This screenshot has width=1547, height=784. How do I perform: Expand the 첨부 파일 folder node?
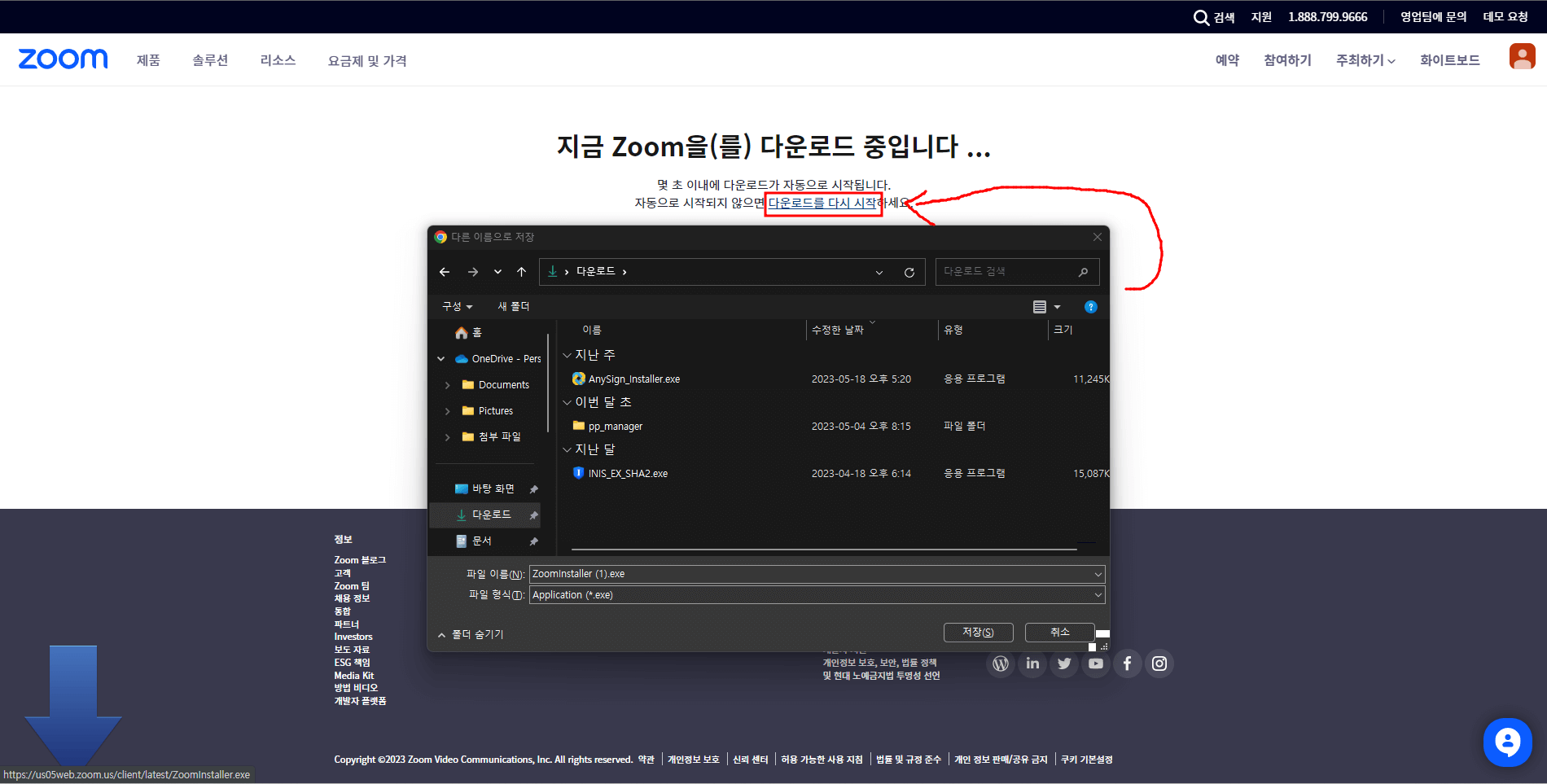(447, 437)
